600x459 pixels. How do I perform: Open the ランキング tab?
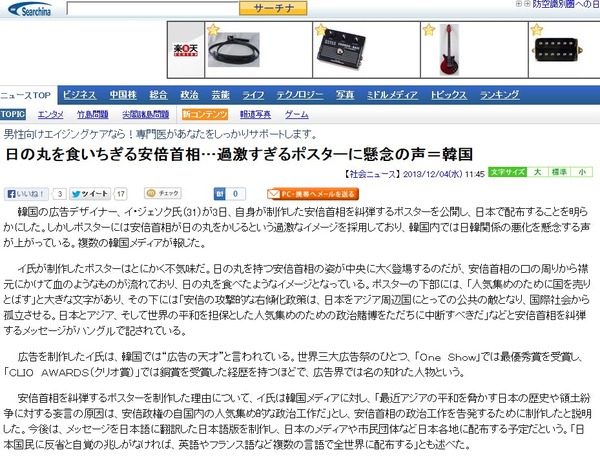pos(499,95)
